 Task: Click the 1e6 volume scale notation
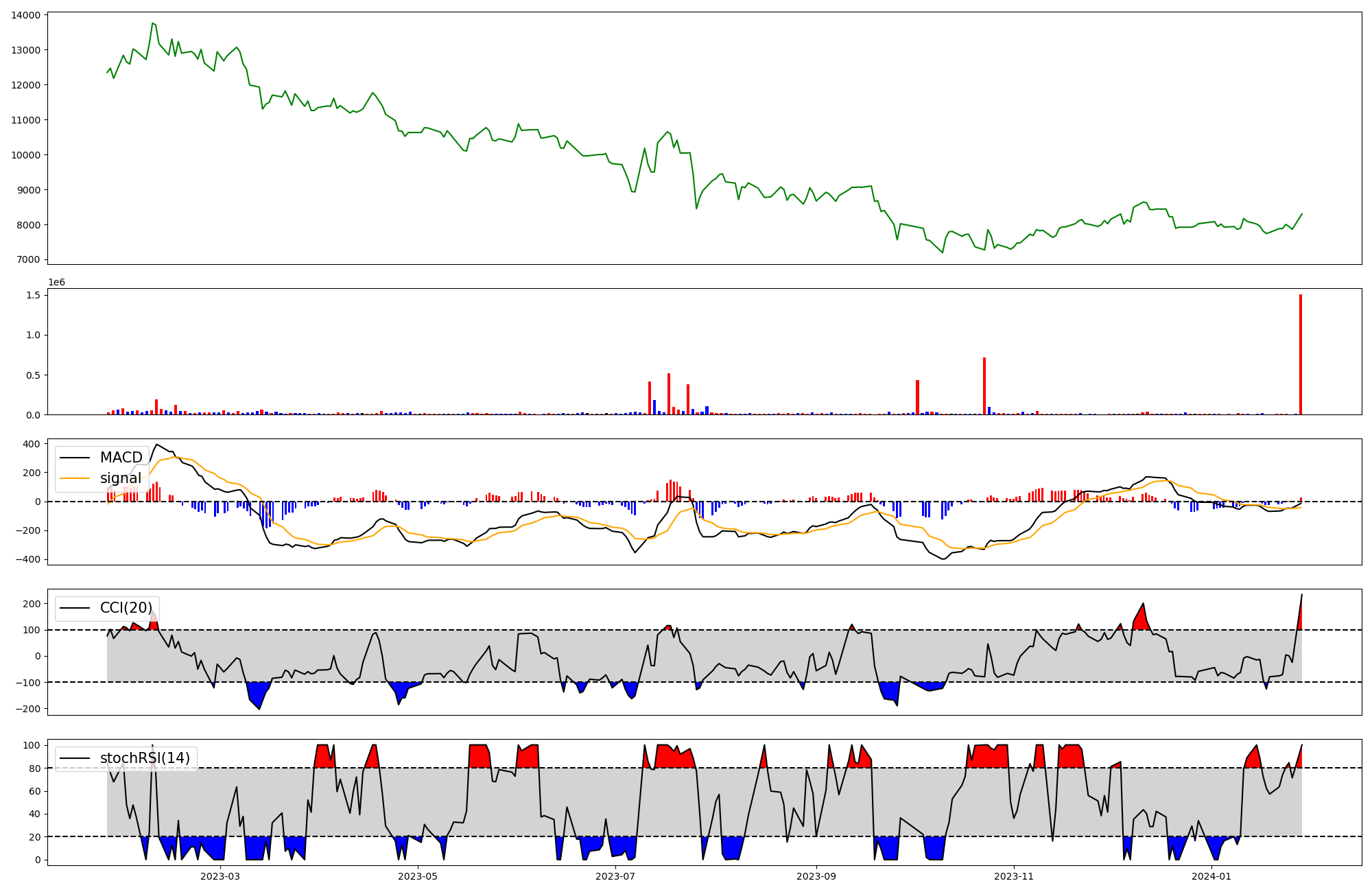56,283
